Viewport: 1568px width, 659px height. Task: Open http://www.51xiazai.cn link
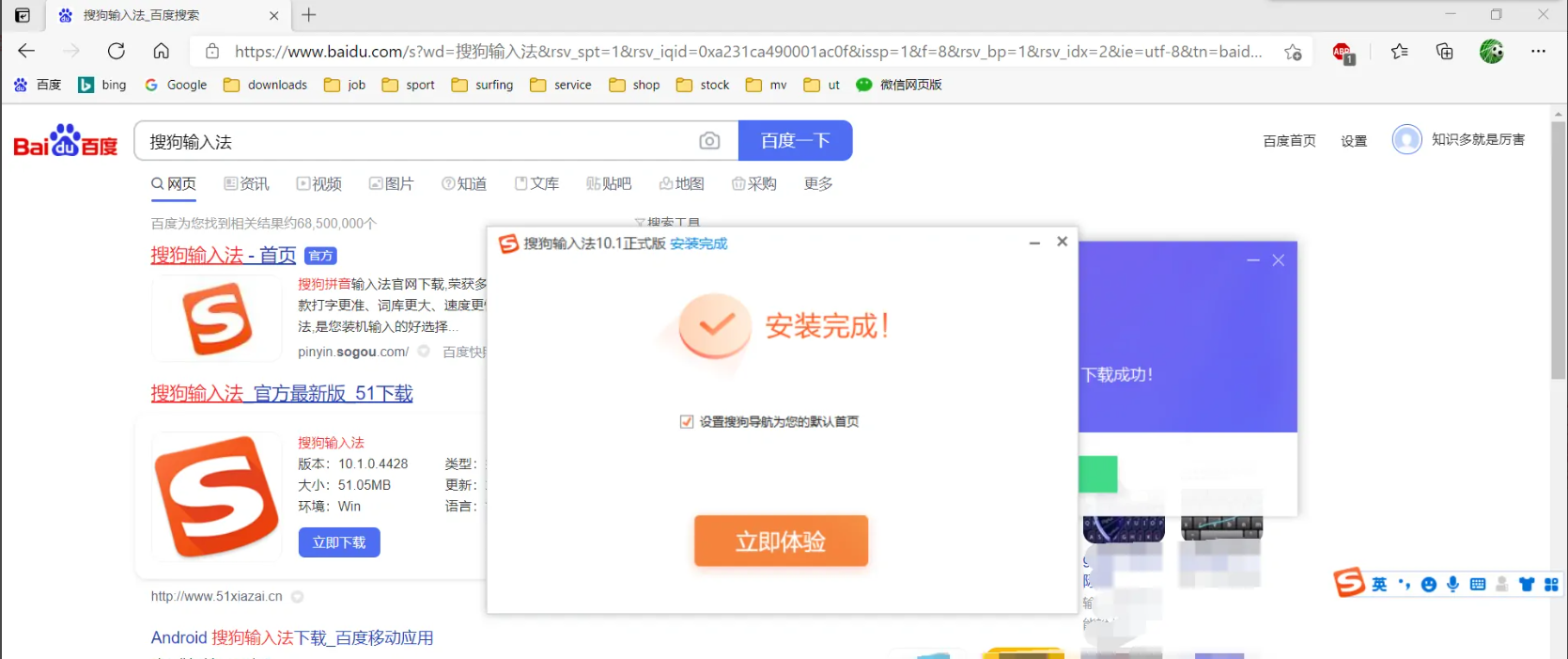coord(217,596)
